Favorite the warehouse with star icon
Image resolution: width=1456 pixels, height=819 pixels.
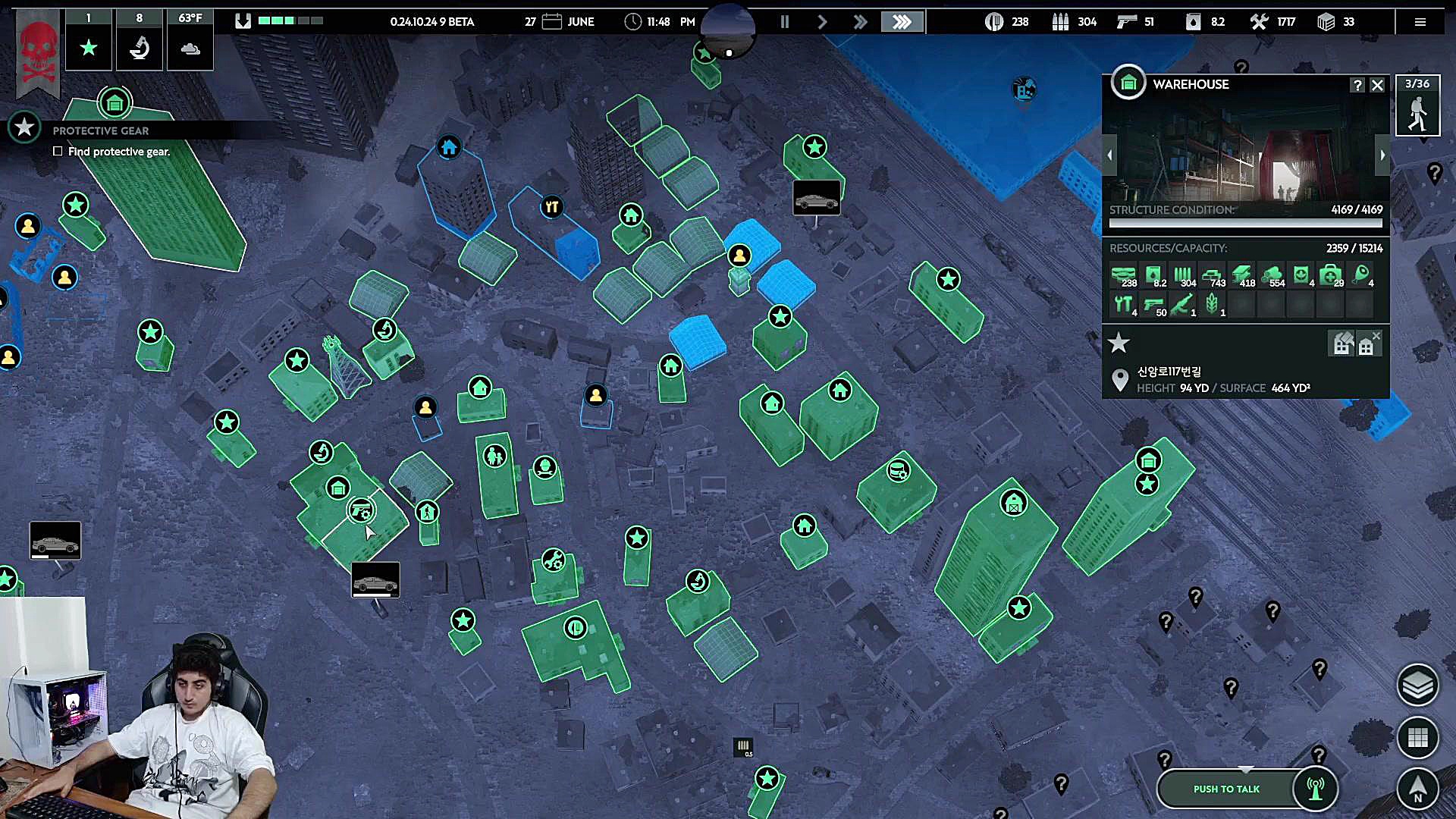coord(1119,344)
